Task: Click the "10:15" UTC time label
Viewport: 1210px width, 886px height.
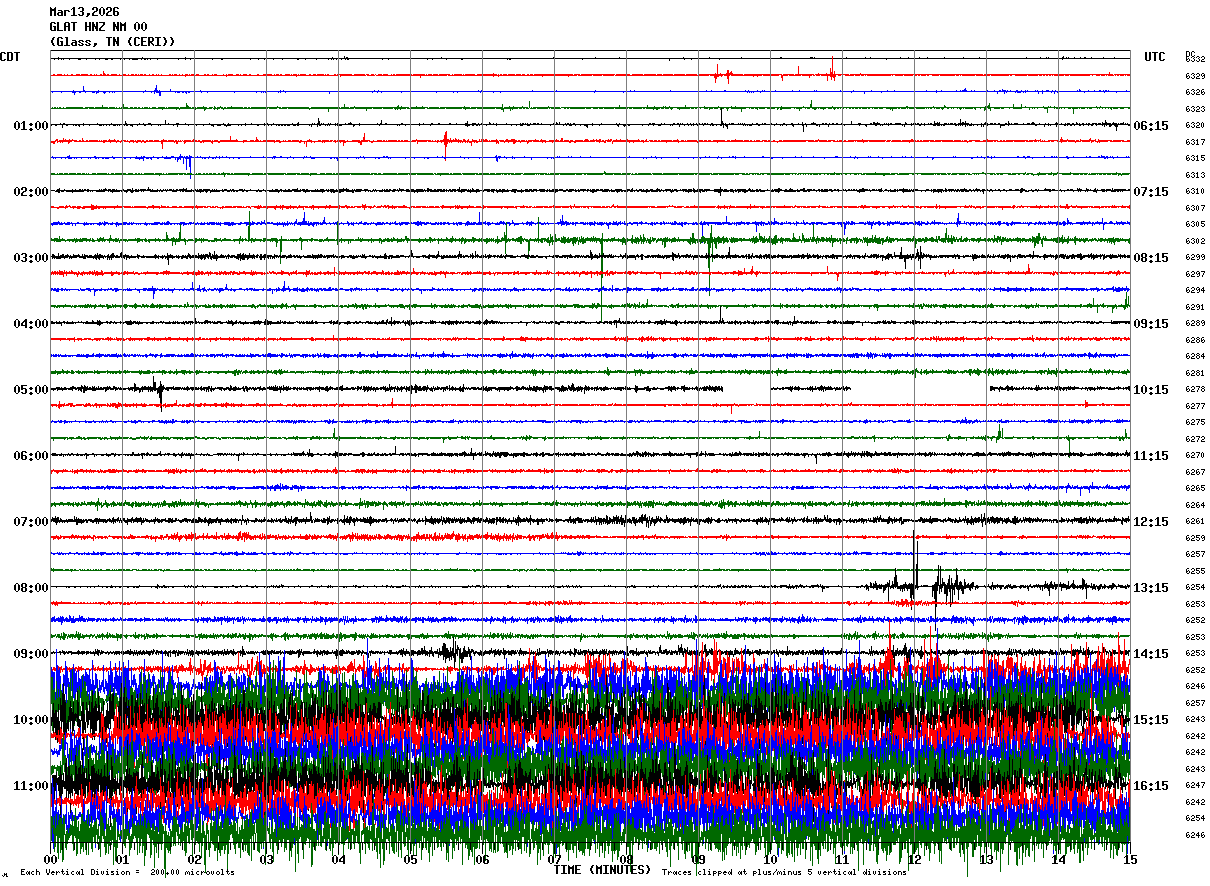Action: pos(1151,390)
